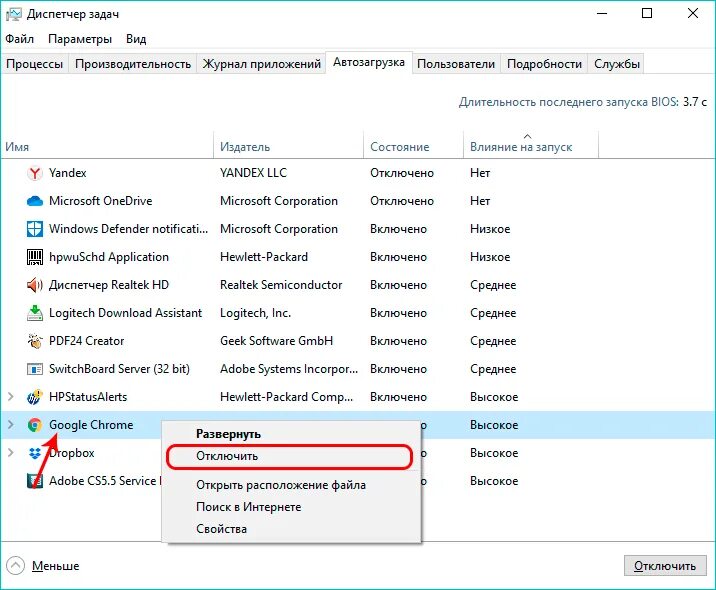Open the Параметры menu
Viewport: 716px width, 590px height.
80,39
